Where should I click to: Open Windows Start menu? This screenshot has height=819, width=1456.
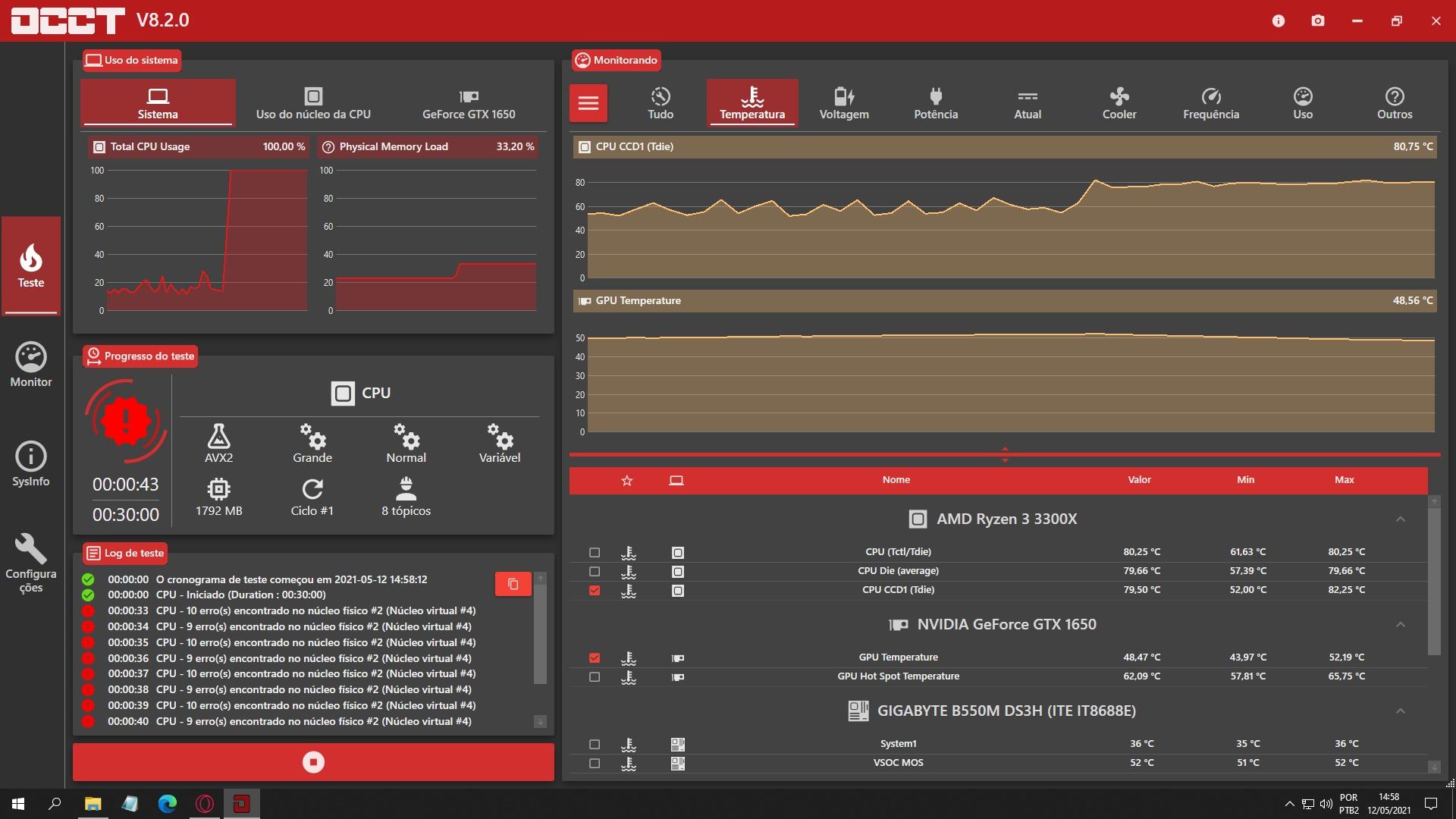point(18,804)
